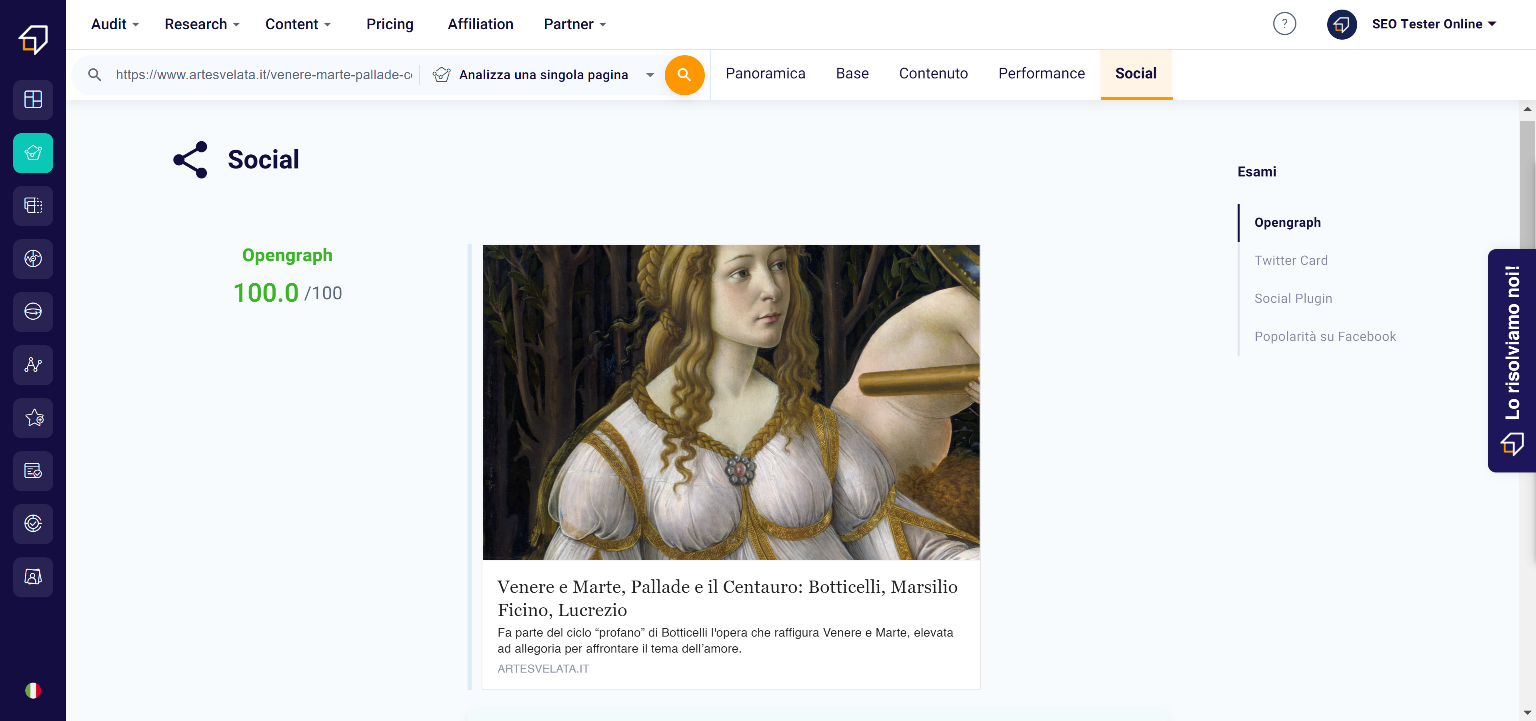The image size is (1536, 721).
Task: Open the dashboard grid icon in sidebar
Action: tap(33, 100)
